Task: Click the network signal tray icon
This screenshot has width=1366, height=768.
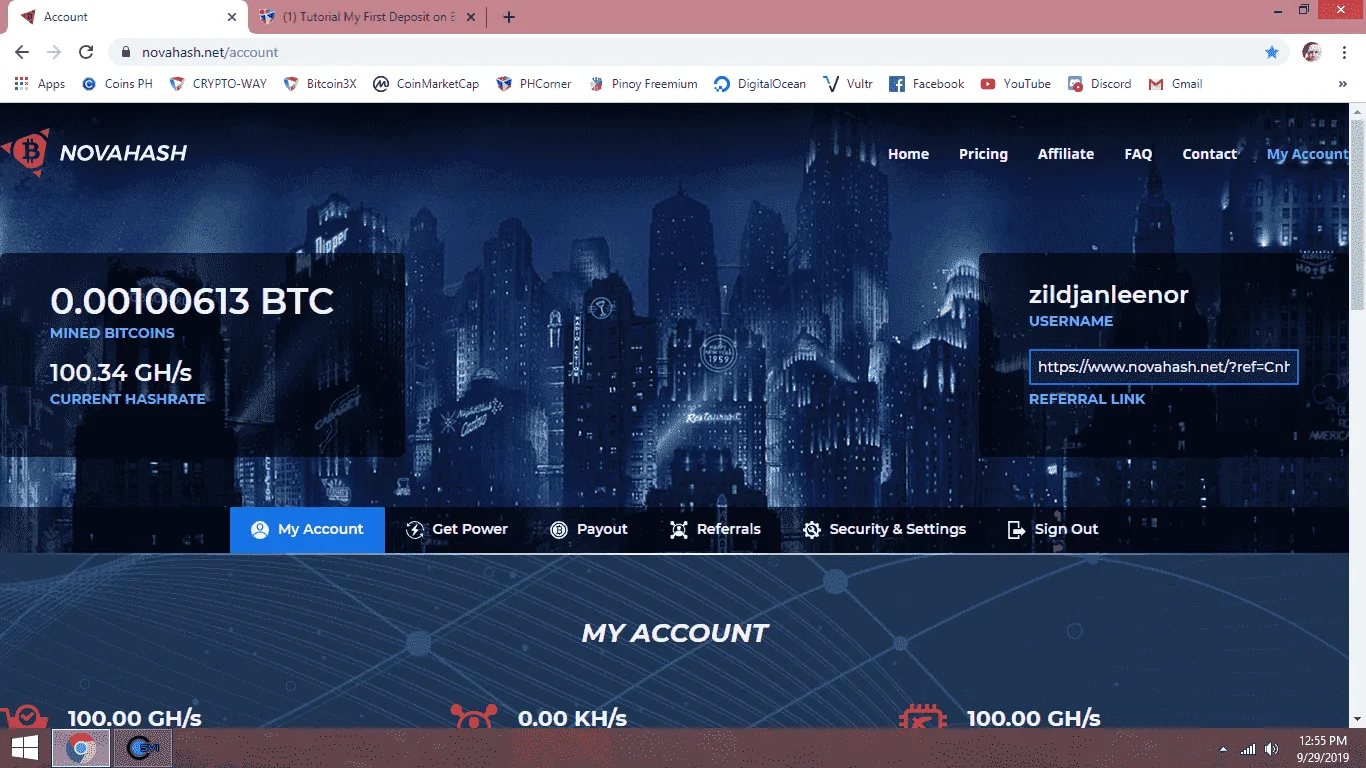Action: point(1247,748)
